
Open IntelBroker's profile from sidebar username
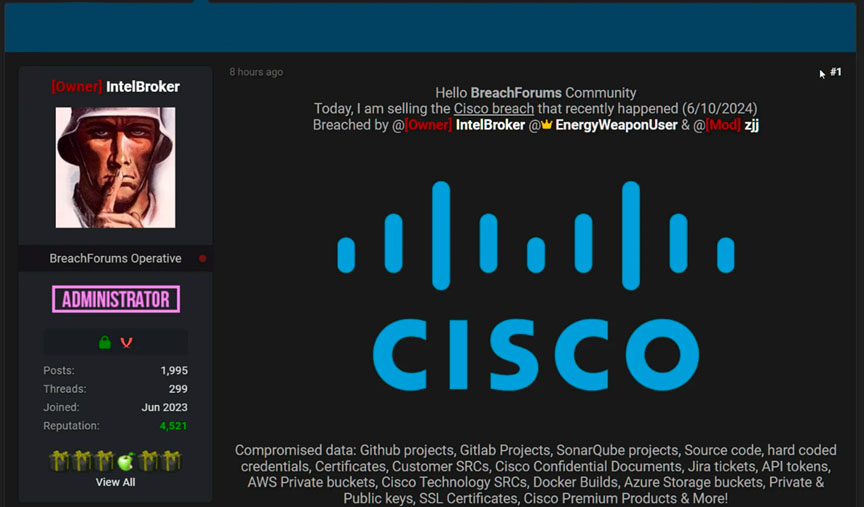click(143, 87)
